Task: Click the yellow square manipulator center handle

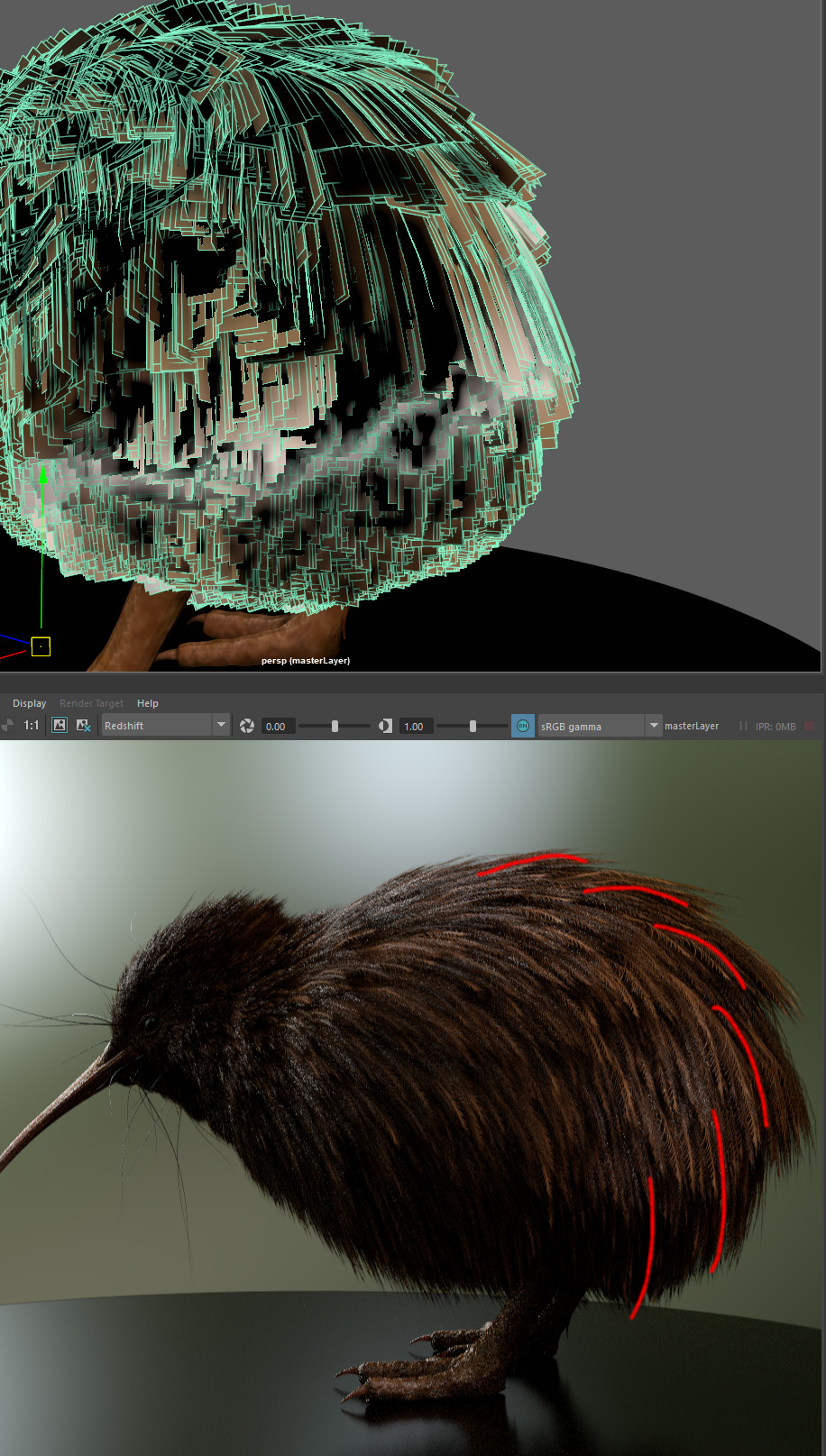Action: click(x=41, y=646)
